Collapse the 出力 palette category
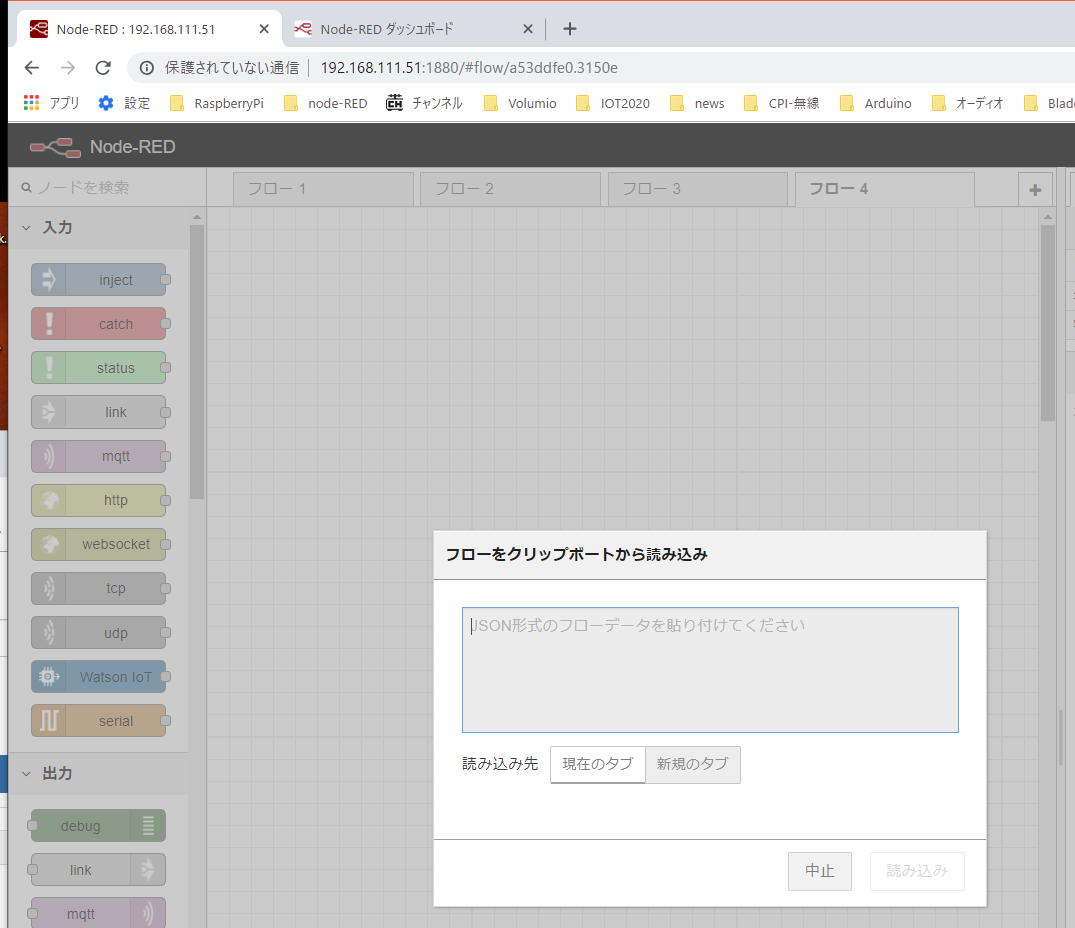This screenshot has width=1075, height=928. [x=26, y=774]
